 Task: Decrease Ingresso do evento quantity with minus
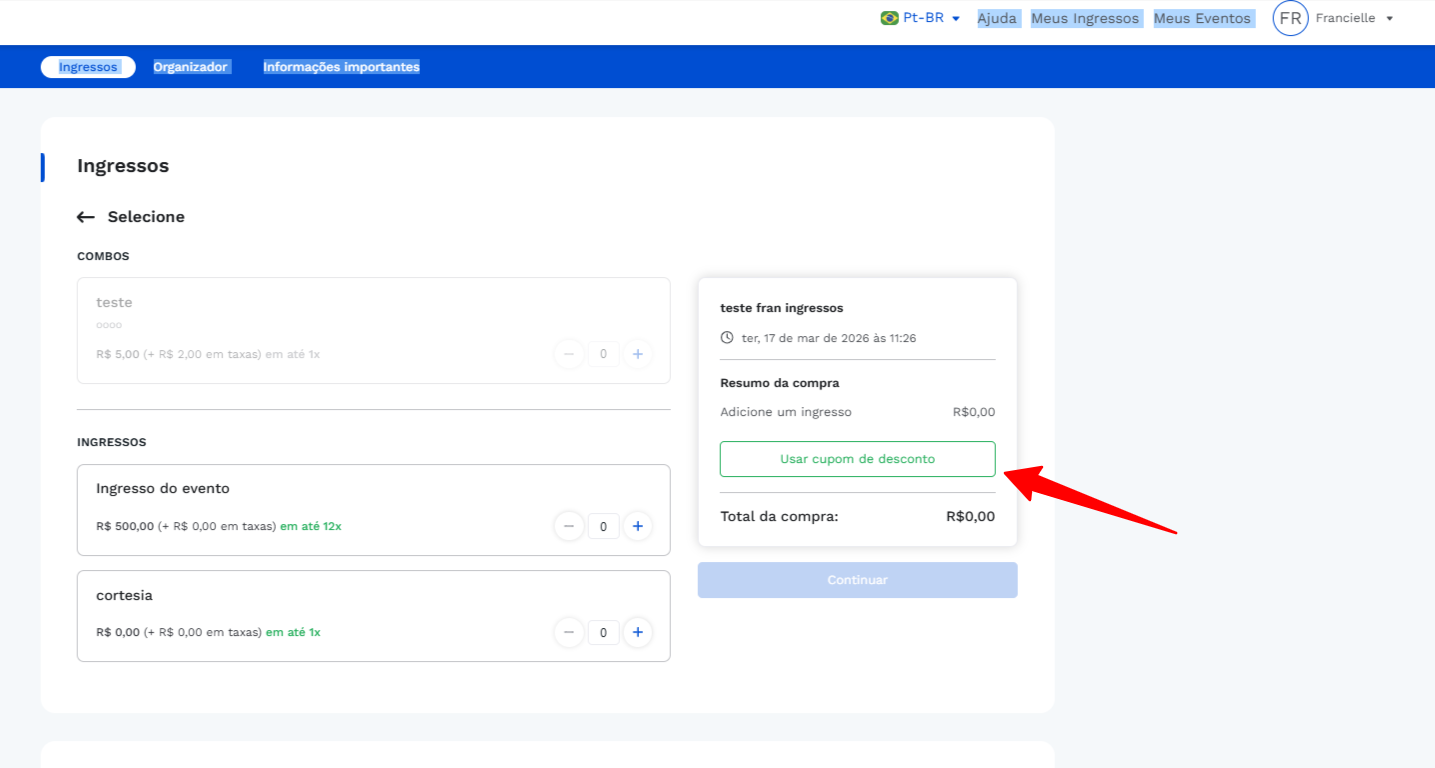pos(569,526)
